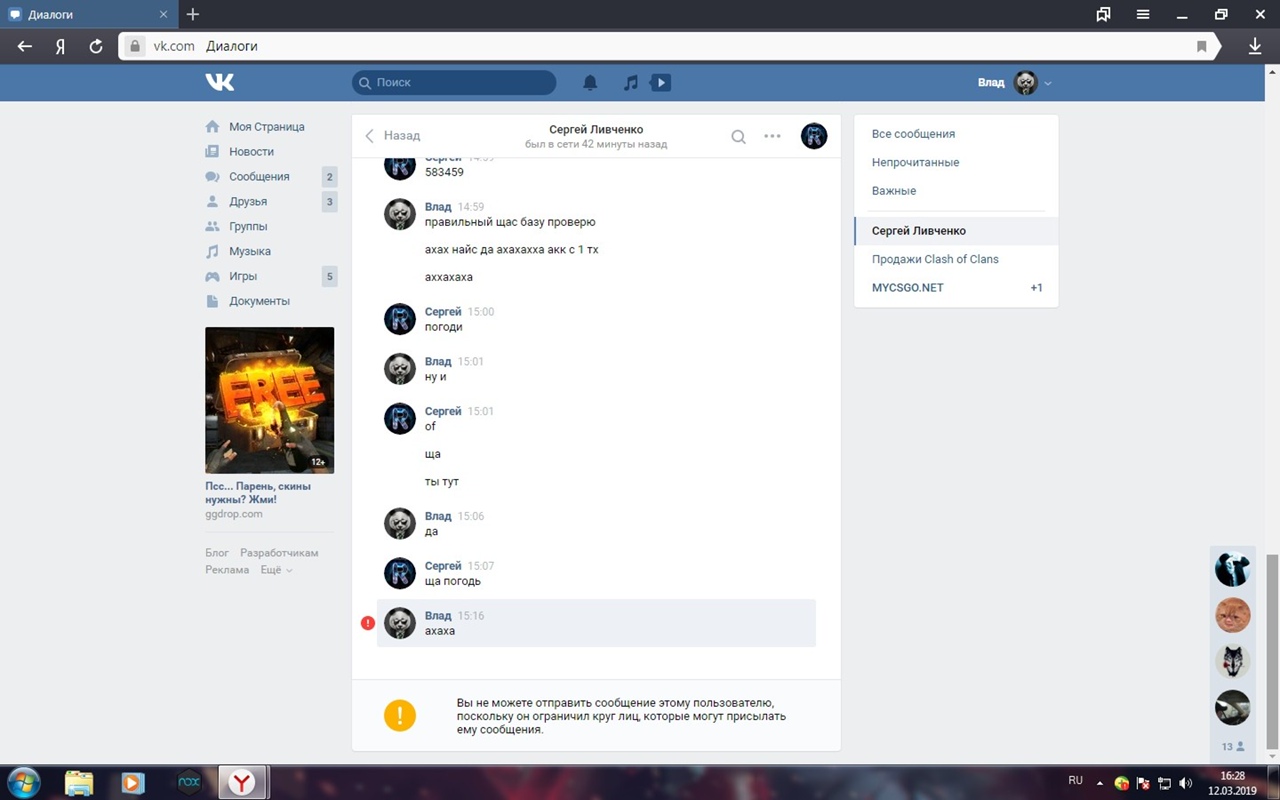Search within conversation using magnifier icon
The width and height of the screenshot is (1280, 800).
(x=738, y=137)
